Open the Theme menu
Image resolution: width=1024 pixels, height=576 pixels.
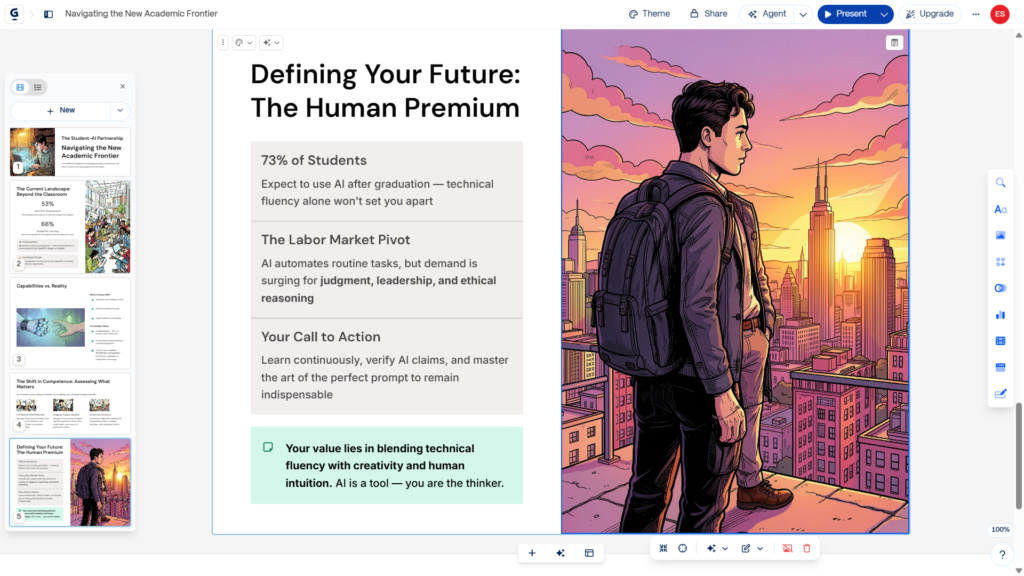pyautogui.click(x=649, y=14)
